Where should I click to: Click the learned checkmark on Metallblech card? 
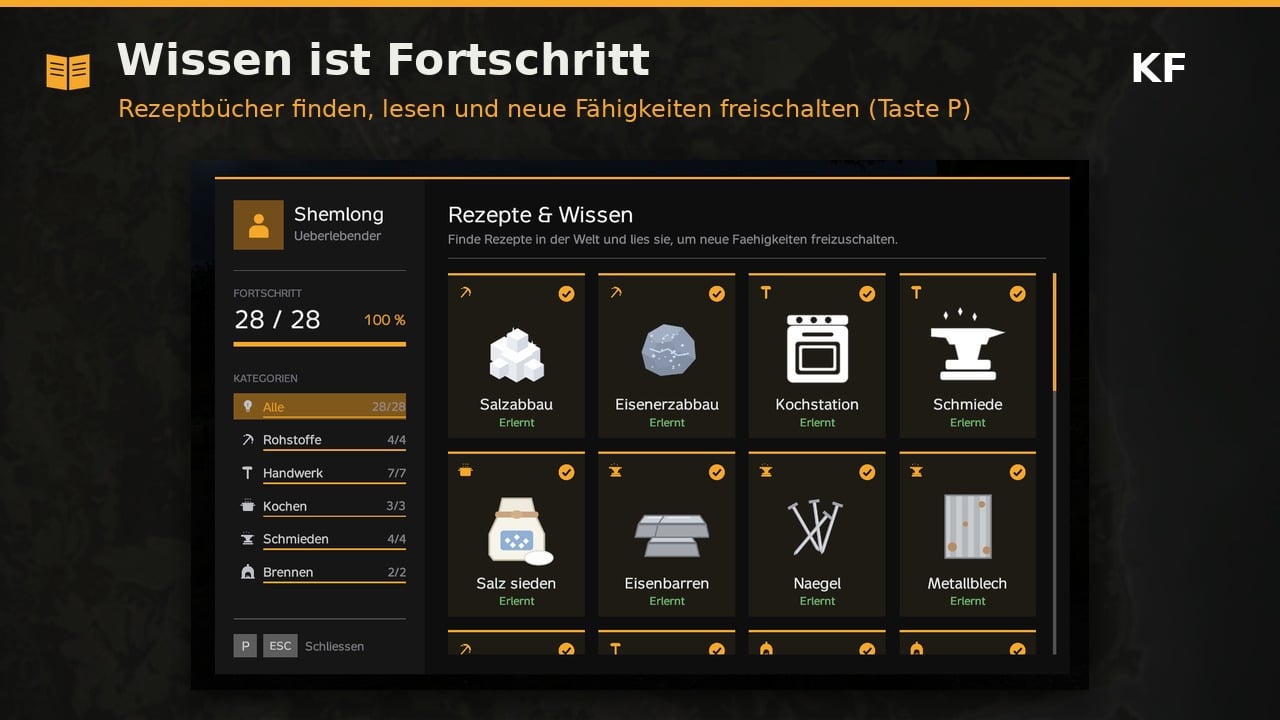tap(1017, 472)
